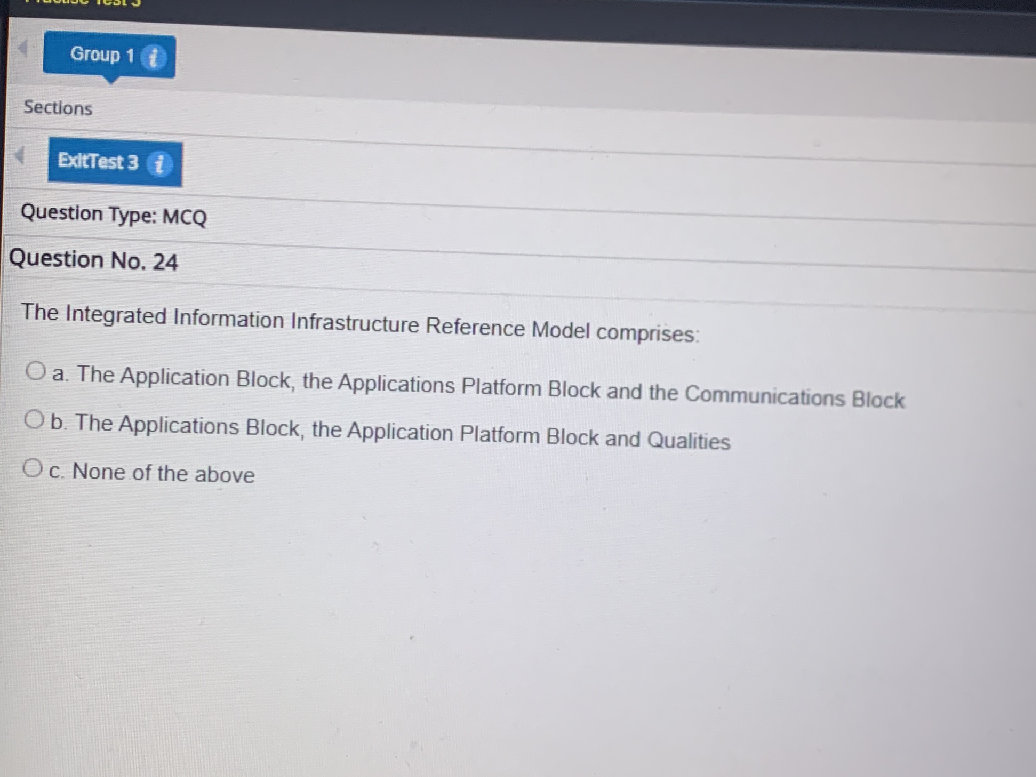The image size is (1036, 777).
Task: Click the left arrow beside ExitTest 3
Action: (x=16, y=155)
